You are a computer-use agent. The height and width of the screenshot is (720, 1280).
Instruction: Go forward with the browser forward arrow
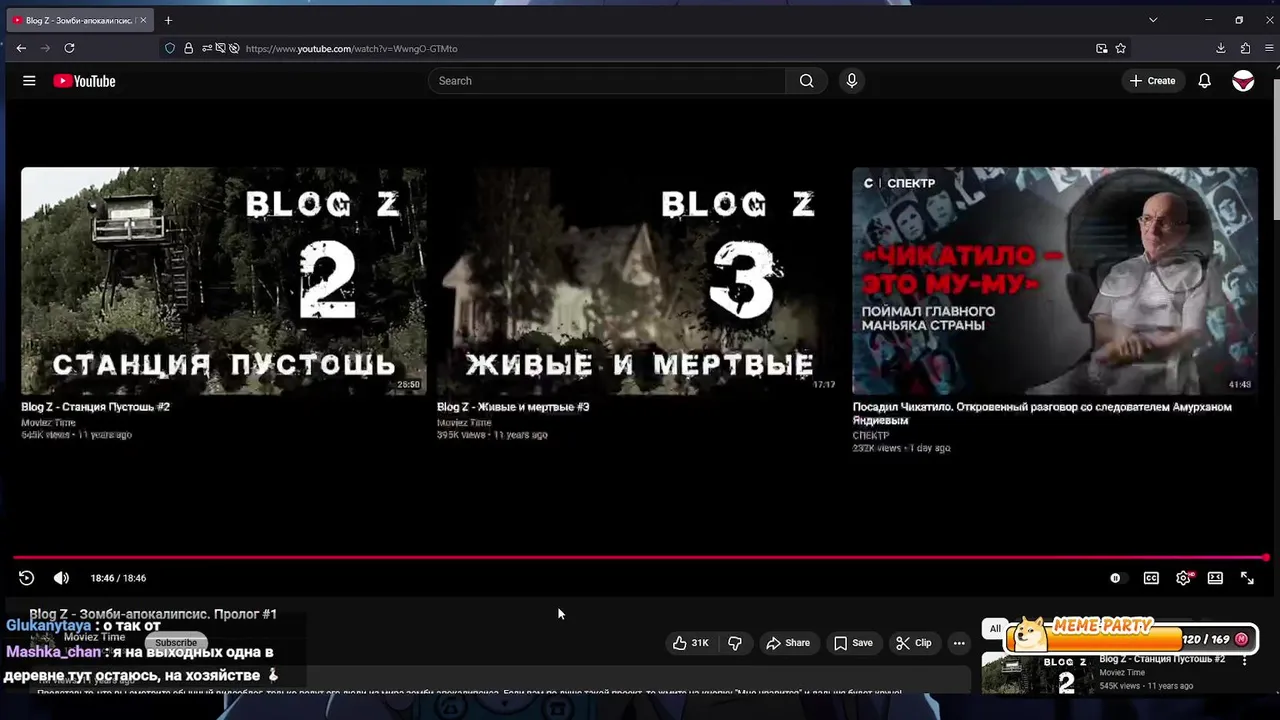click(45, 48)
